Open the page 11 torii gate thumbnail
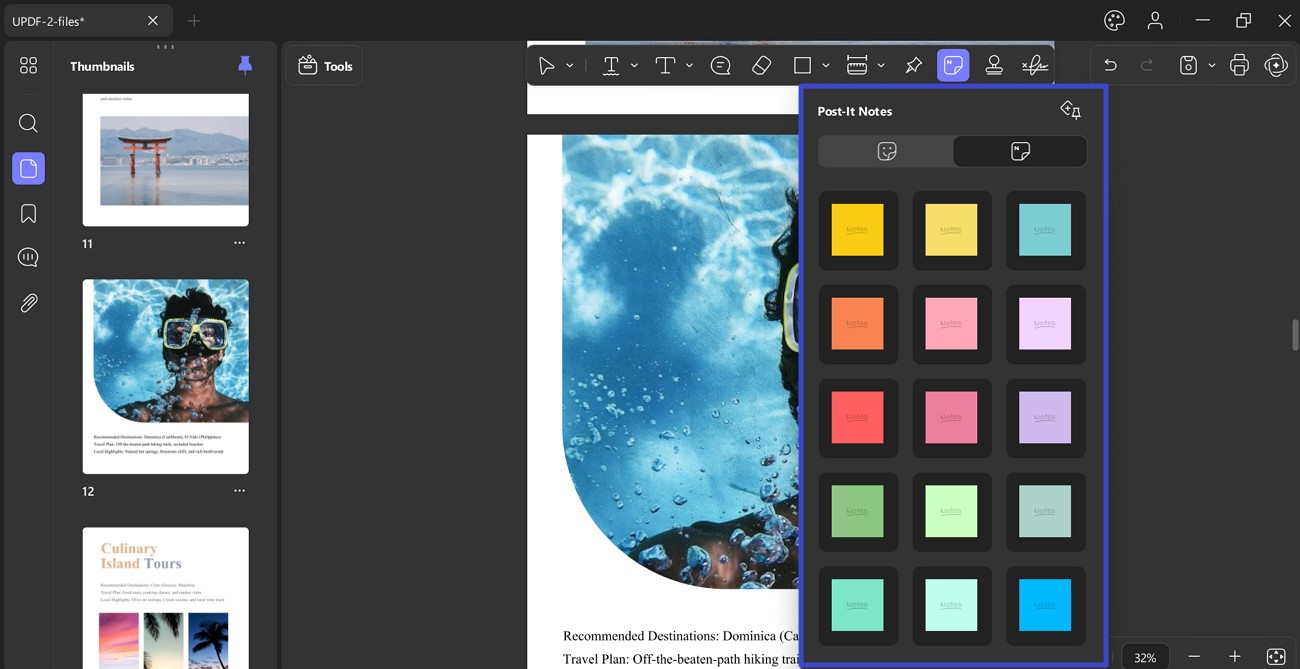The height and width of the screenshot is (669, 1300). (x=166, y=160)
